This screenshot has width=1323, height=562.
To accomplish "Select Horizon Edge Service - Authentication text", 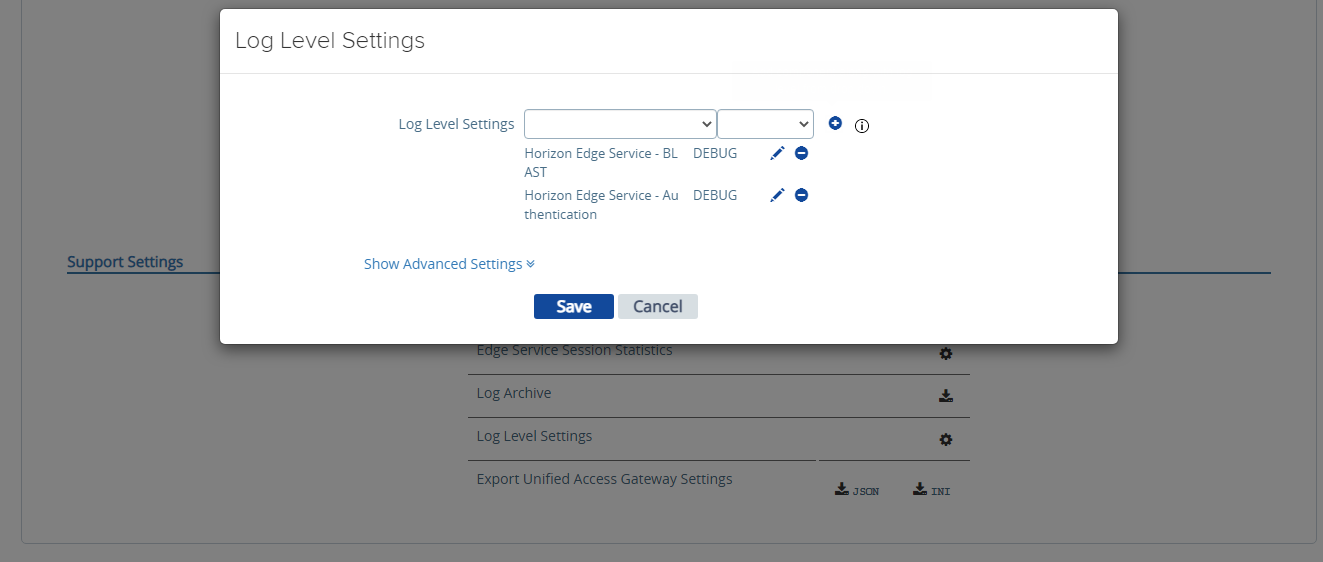I will pyautogui.click(x=601, y=205).
